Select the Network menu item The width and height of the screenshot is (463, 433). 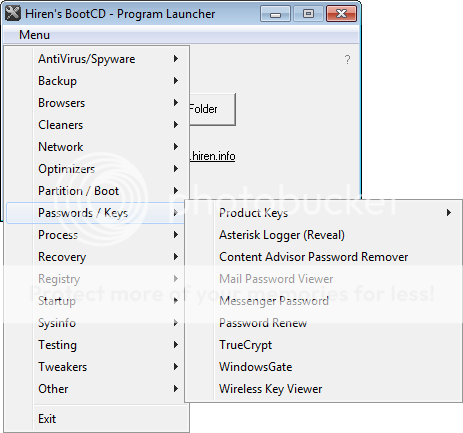pos(97,147)
